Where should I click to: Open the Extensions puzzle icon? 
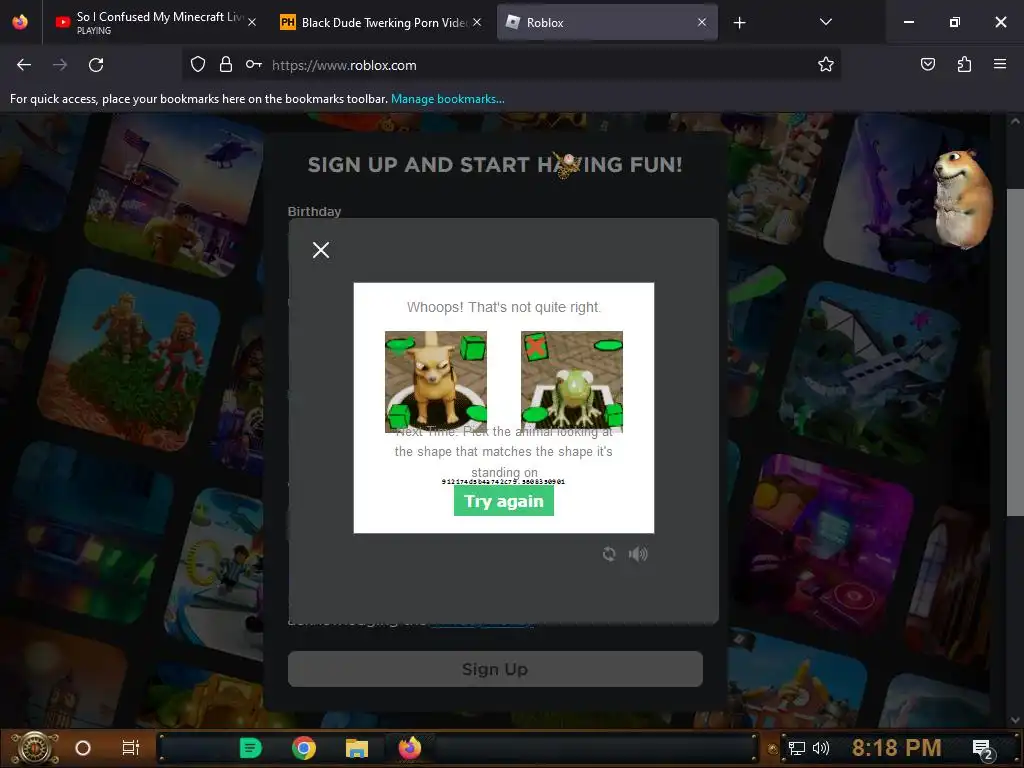964,65
